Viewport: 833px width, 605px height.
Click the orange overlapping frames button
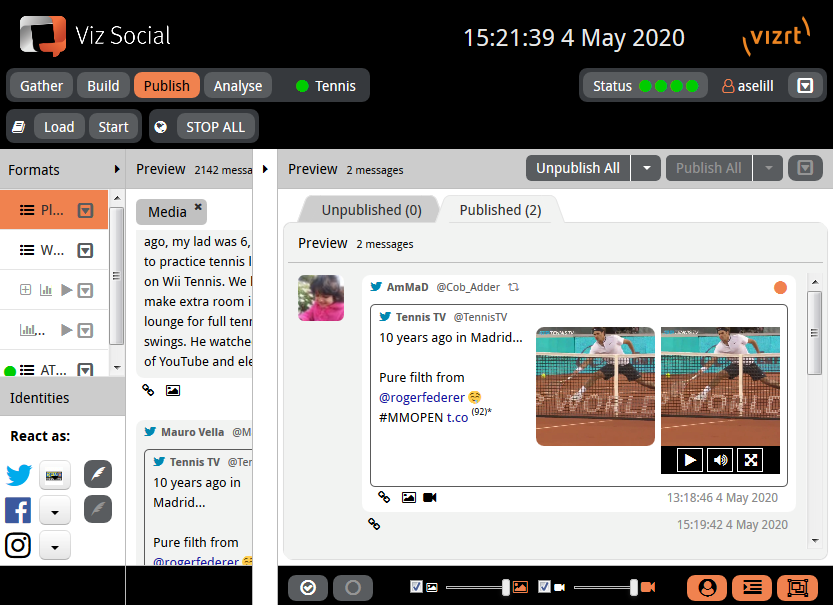click(797, 587)
